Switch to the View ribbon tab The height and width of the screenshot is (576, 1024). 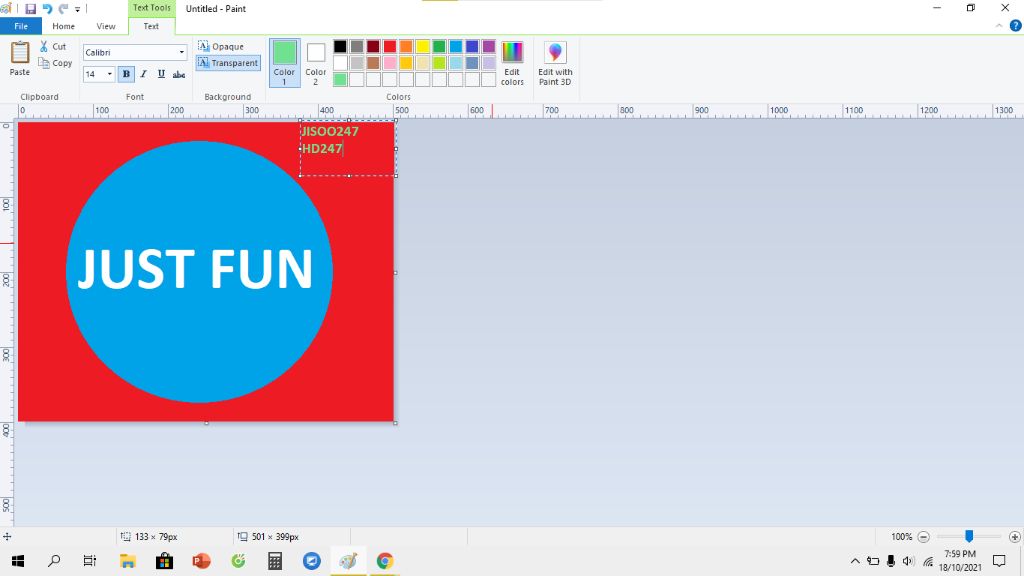(106, 26)
